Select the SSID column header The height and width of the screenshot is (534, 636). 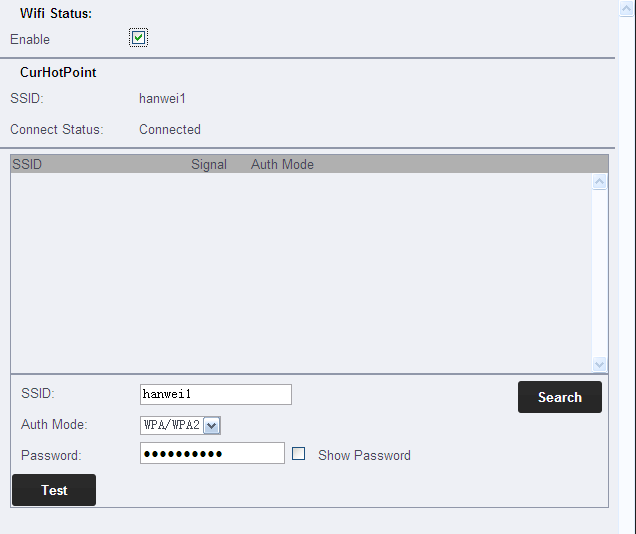tap(27, 164)
